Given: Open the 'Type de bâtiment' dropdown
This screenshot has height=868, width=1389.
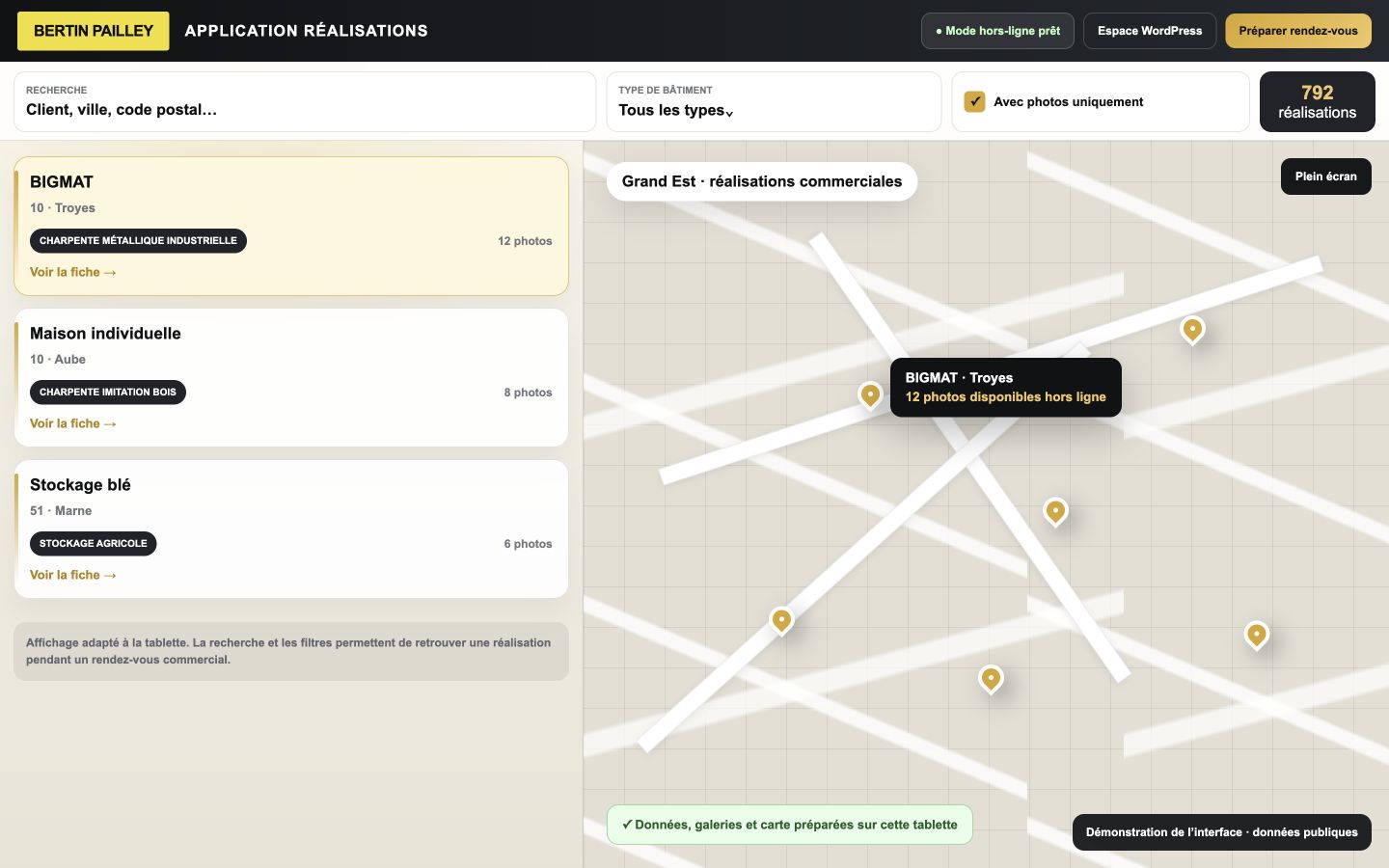Looking at the screenshot, I should tap(774, 101).
